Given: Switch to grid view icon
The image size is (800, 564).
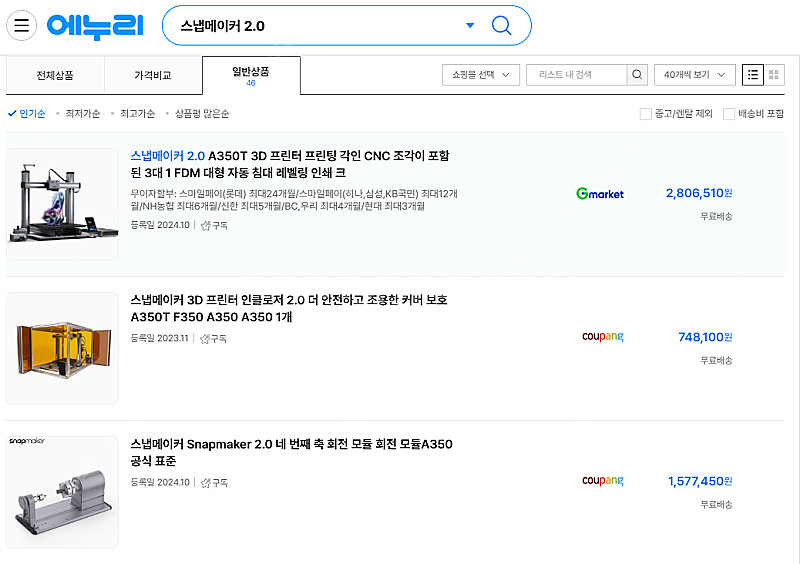Looking at the screenshot, I should click(x=774, y=75).
